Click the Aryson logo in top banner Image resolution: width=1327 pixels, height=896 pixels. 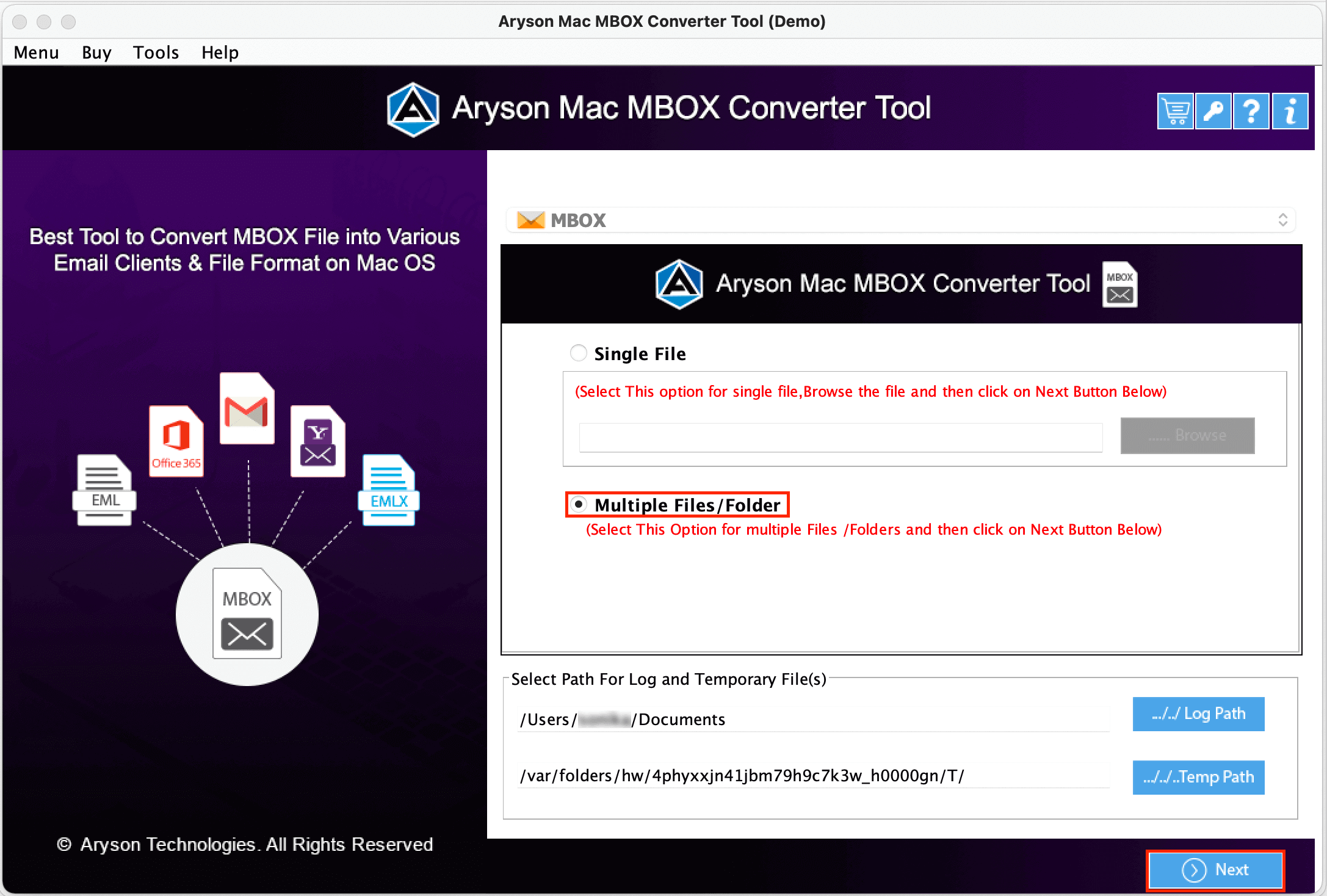(x=413, y=109)
